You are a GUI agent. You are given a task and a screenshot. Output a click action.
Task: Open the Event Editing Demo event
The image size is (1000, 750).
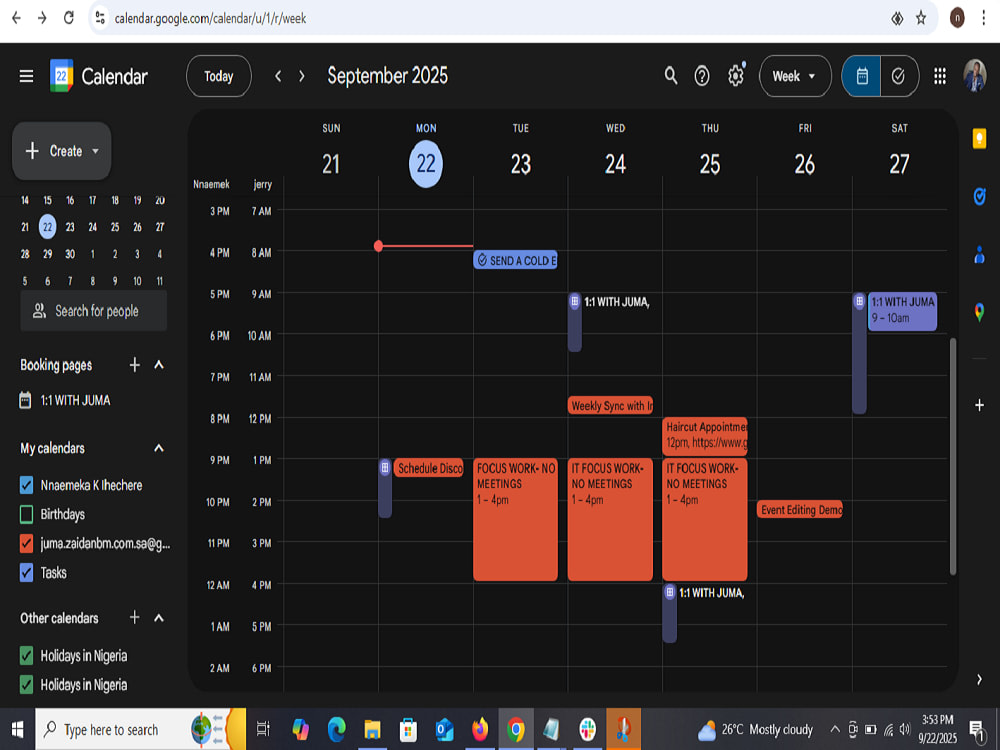pyautogui.click(x=800, y=509)
